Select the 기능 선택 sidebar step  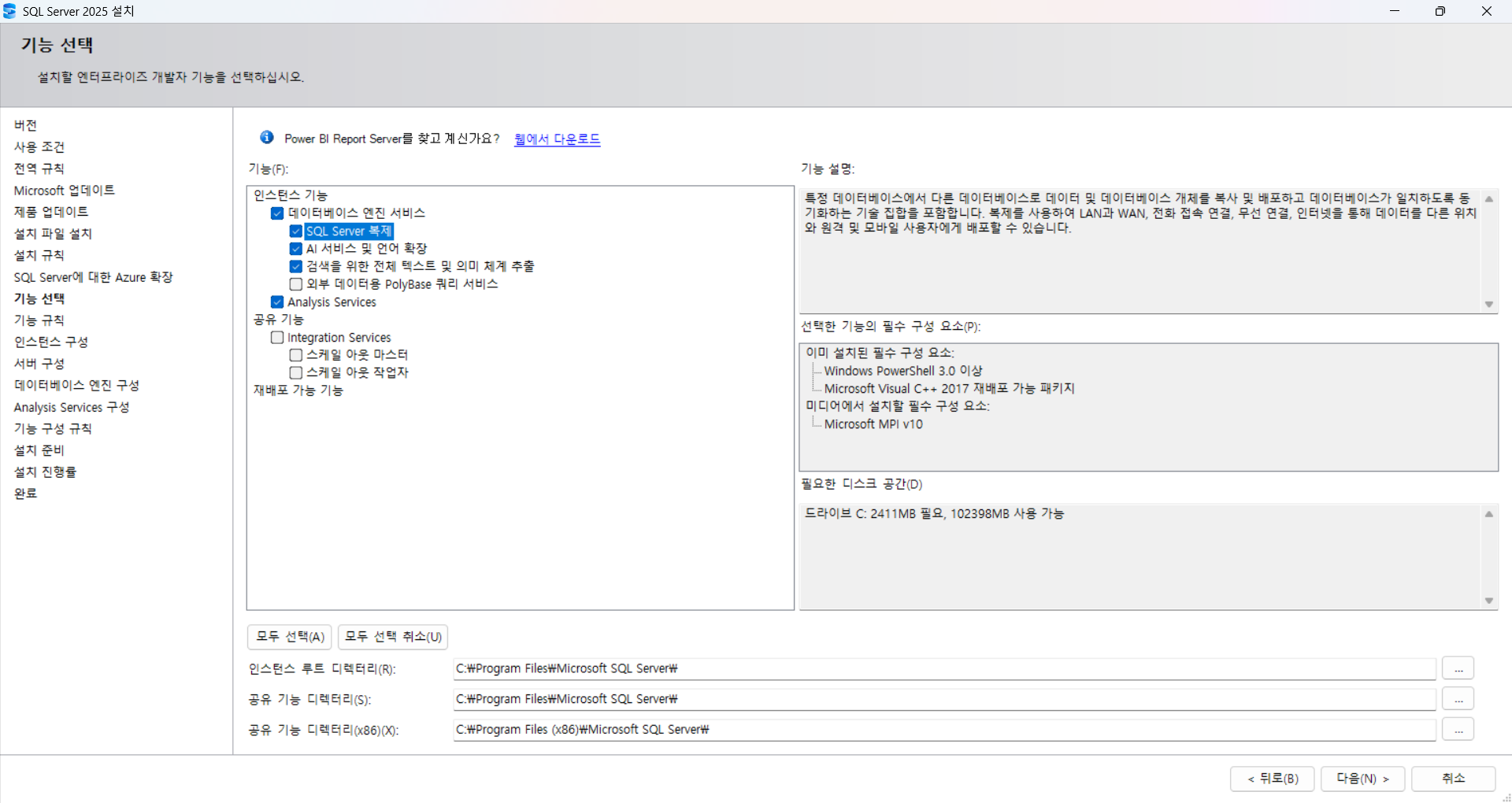click(x=39, y=298)
